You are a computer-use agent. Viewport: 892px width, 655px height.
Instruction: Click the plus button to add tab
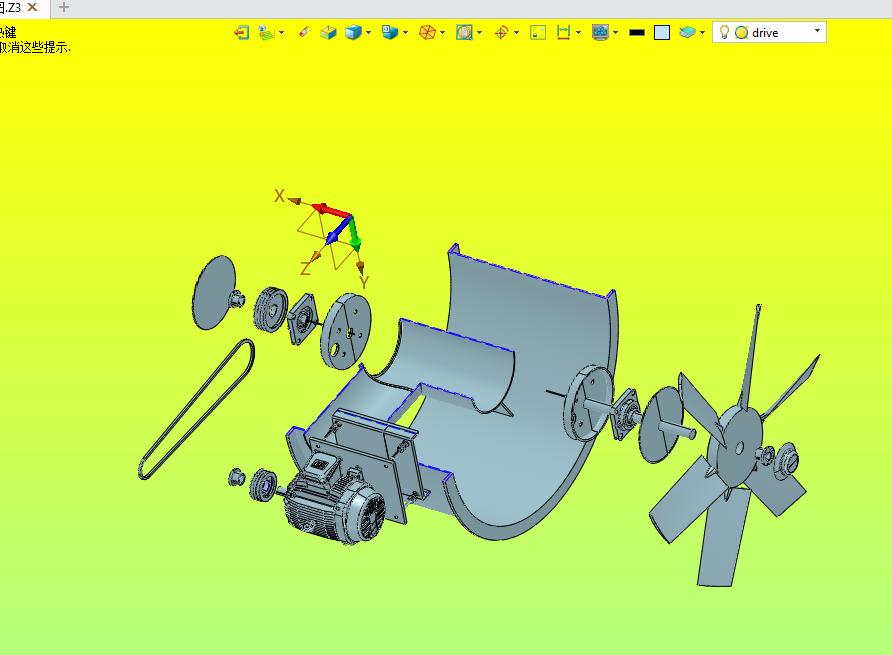(x=64, y=7)
